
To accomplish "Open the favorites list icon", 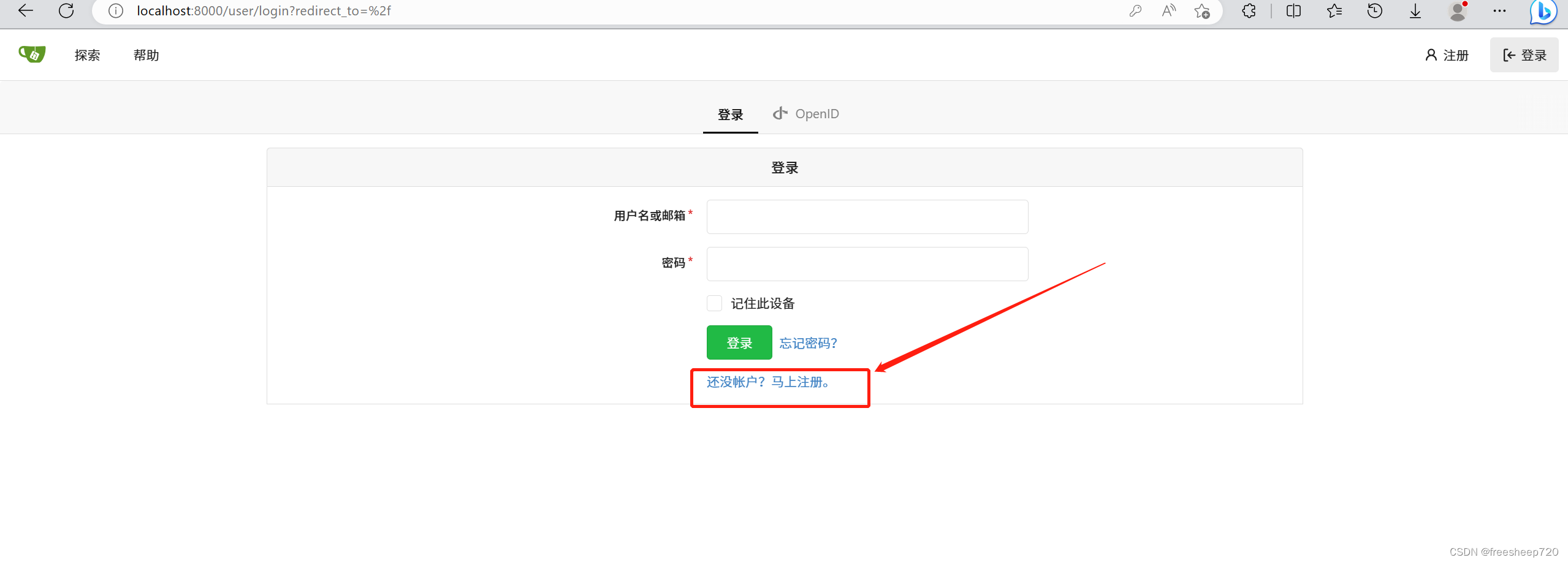I will coord(1334,11).
